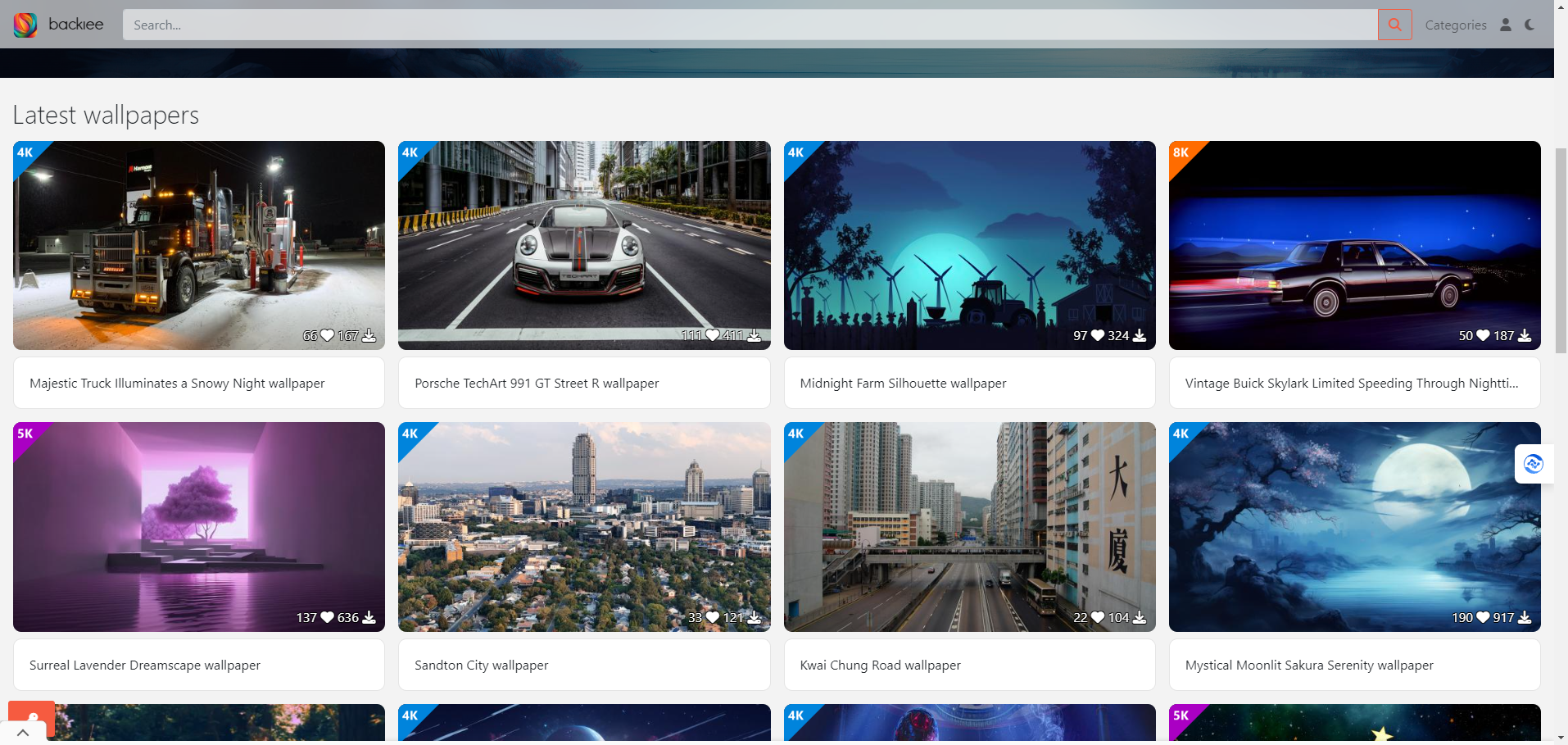Download Vintage Buick Skylark wallpaper icon
Screen dimensions: 1568x745
[1525, 335]
